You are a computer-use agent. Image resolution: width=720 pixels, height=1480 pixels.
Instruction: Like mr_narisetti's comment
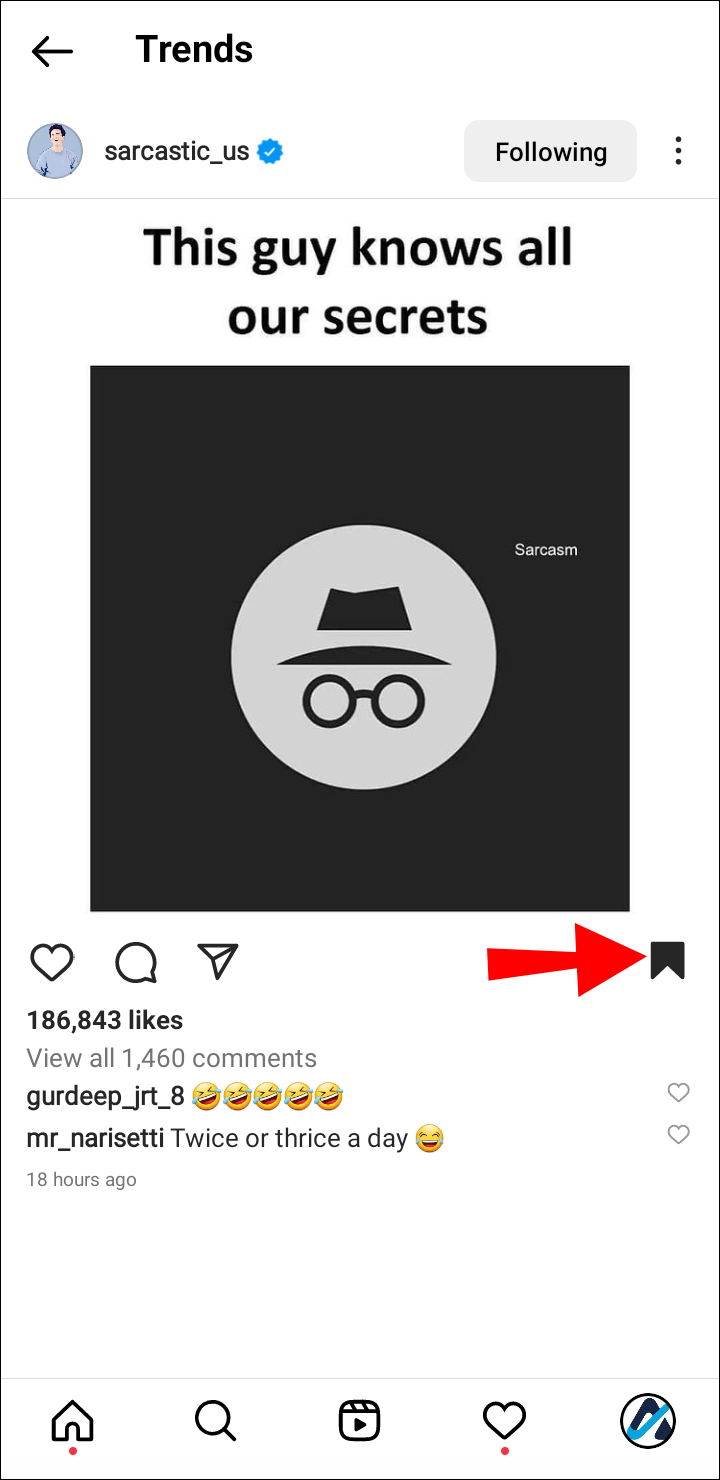[678, 1134]
